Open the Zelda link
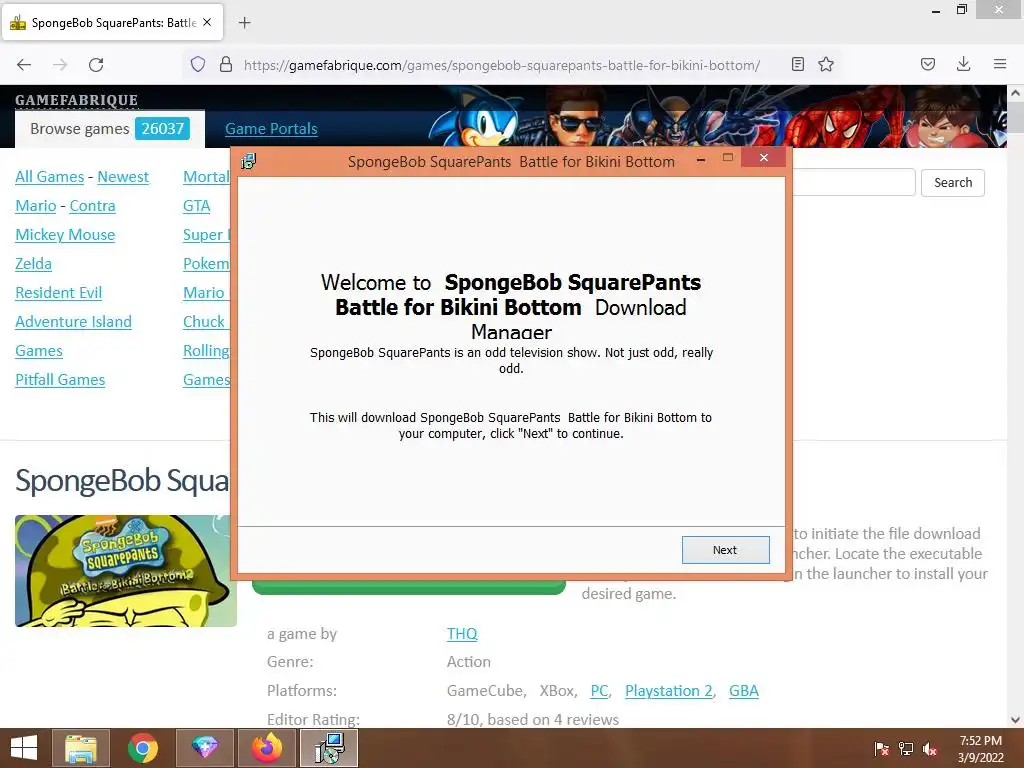Viewport: 1024px width, 768px height. click(x=33, y=264)
